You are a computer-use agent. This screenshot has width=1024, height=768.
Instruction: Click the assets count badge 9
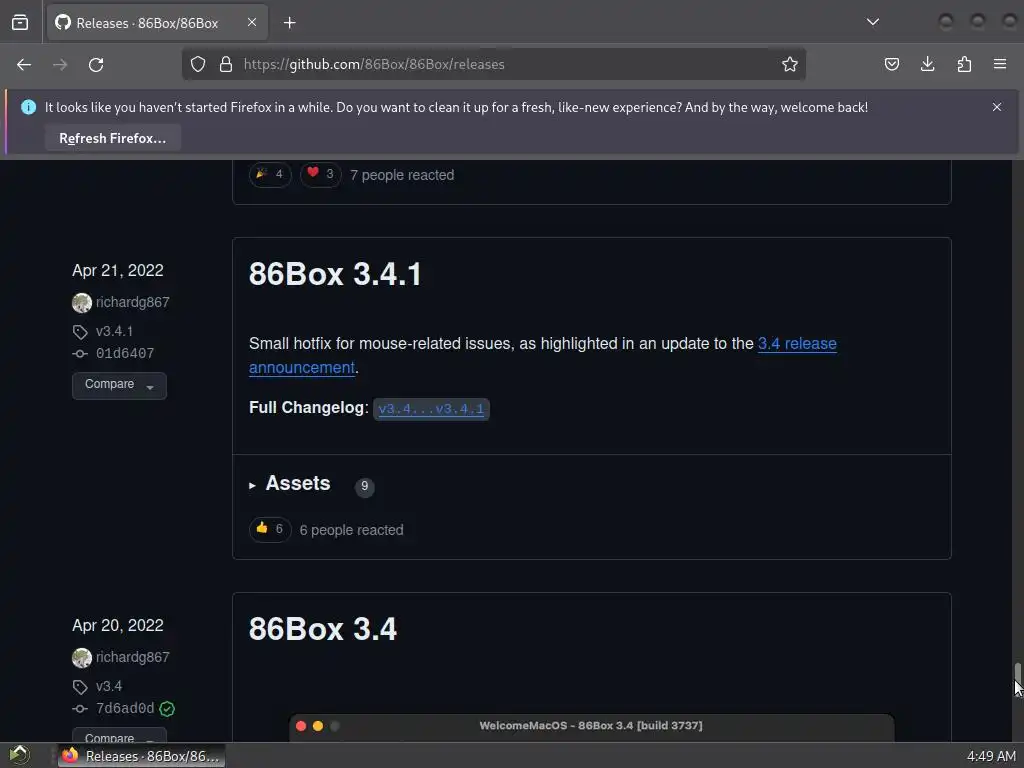[x=364, y=487]
